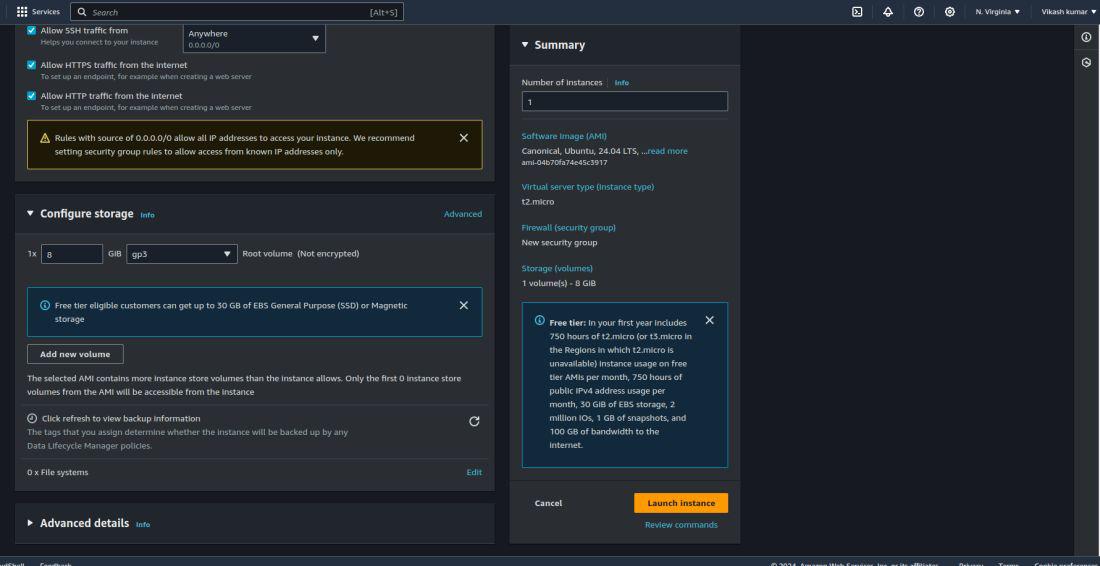
Task: Click Firewall (security group) heading
Action: [x=568, y=227]
